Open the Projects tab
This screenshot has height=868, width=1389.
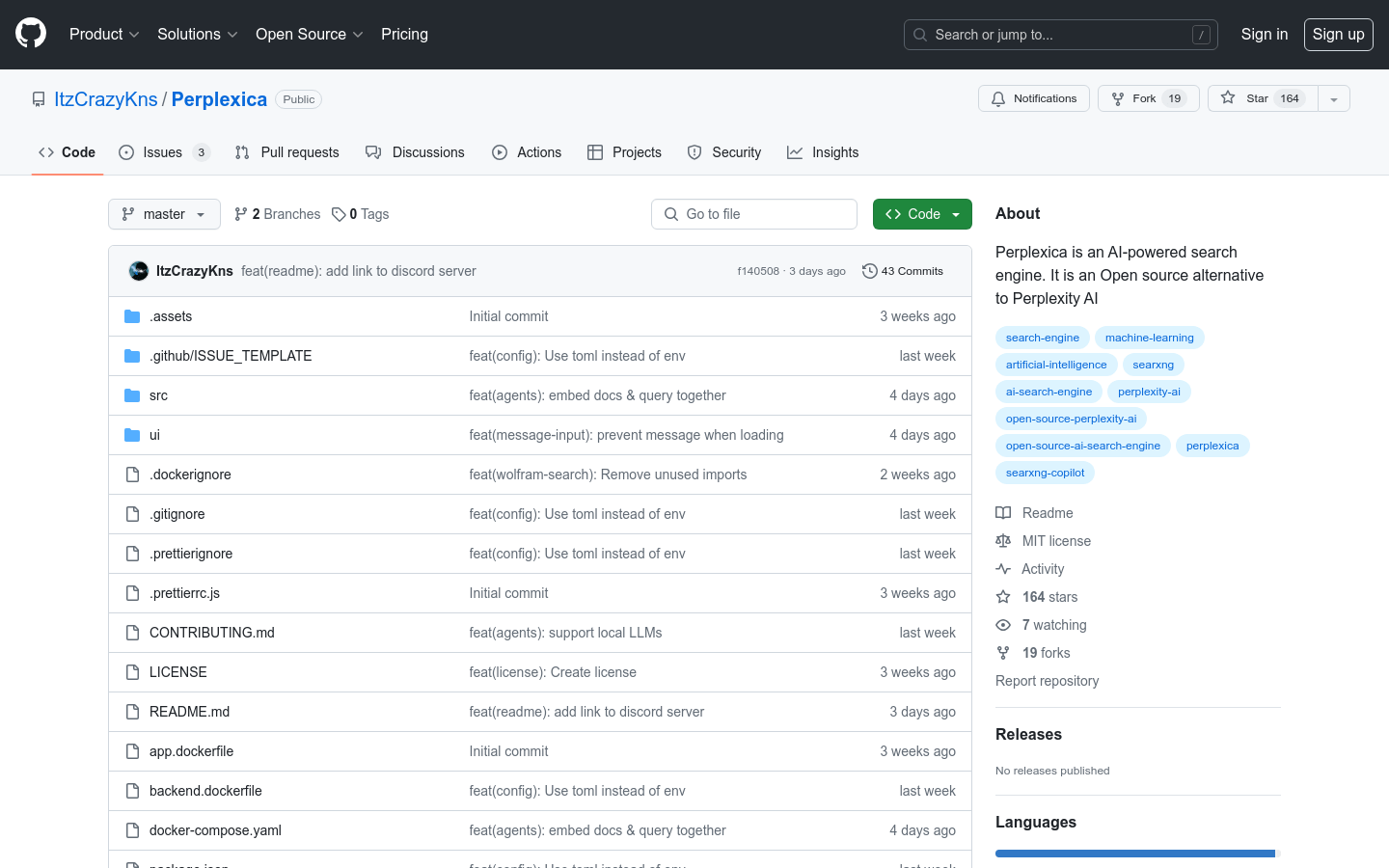[624, 152]
